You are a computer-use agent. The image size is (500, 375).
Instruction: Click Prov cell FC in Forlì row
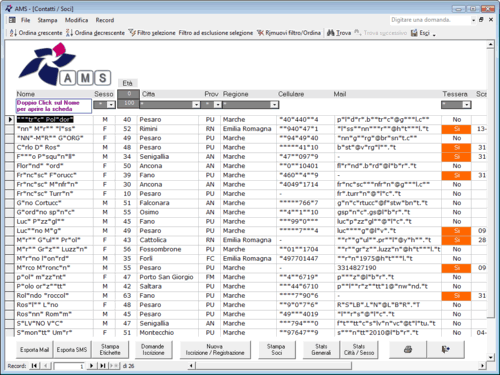(210, 259)
